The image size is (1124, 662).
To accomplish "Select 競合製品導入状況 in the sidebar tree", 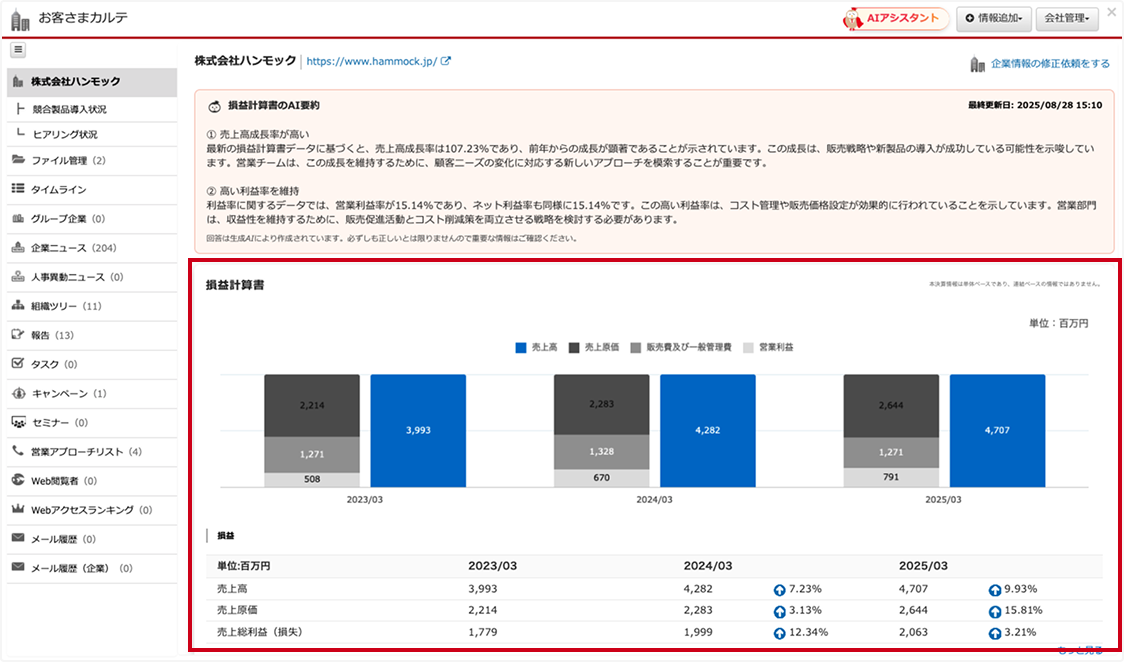I will click(69, 109).
